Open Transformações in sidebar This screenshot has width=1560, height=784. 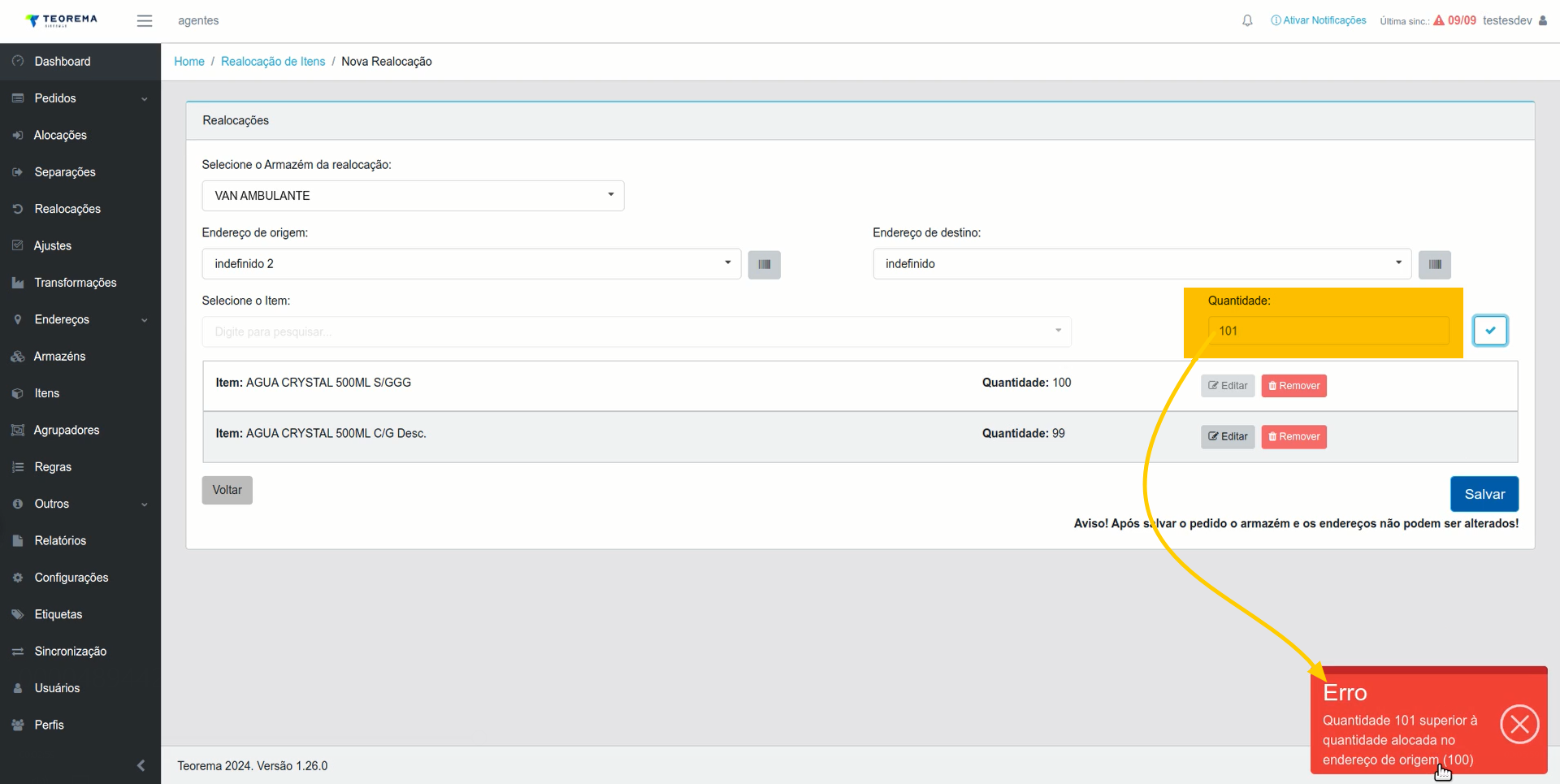click(80, 283)
